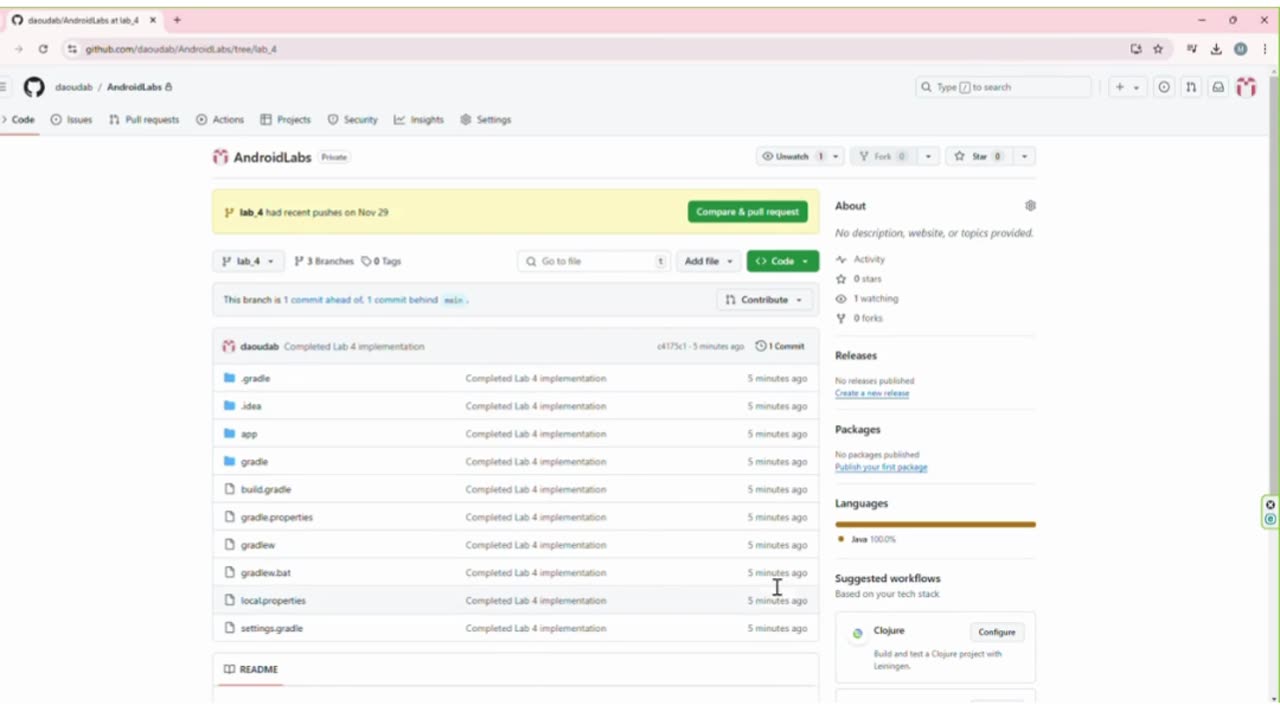Star the AndroidLabs repository
Image resolution: width=1280 pixels, height=720 pixels.
(x=978, y=157)
